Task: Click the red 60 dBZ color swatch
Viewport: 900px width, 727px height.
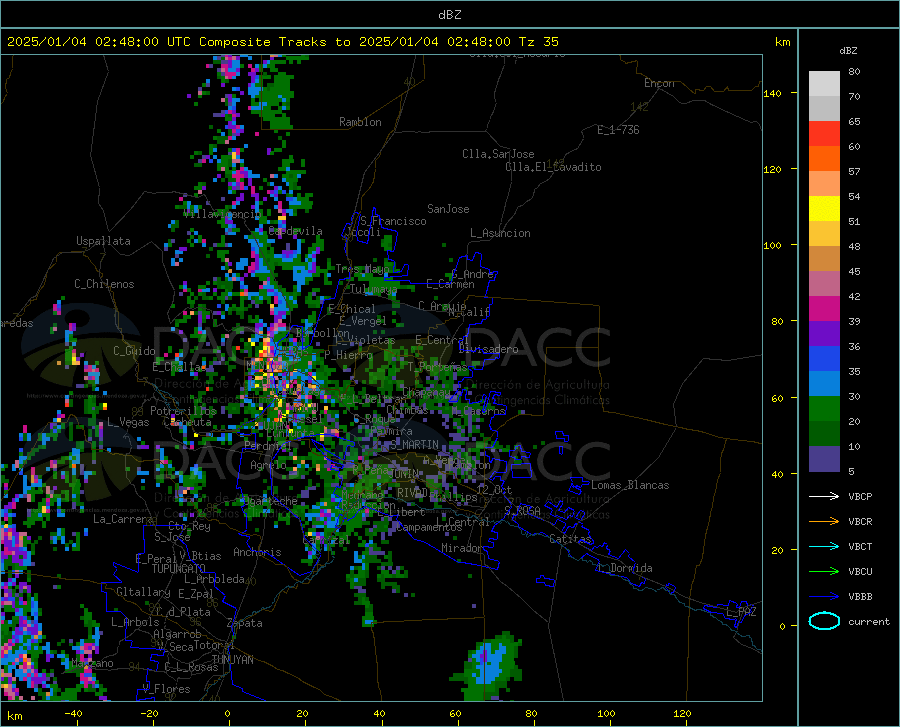Action: tap(824, 134)
